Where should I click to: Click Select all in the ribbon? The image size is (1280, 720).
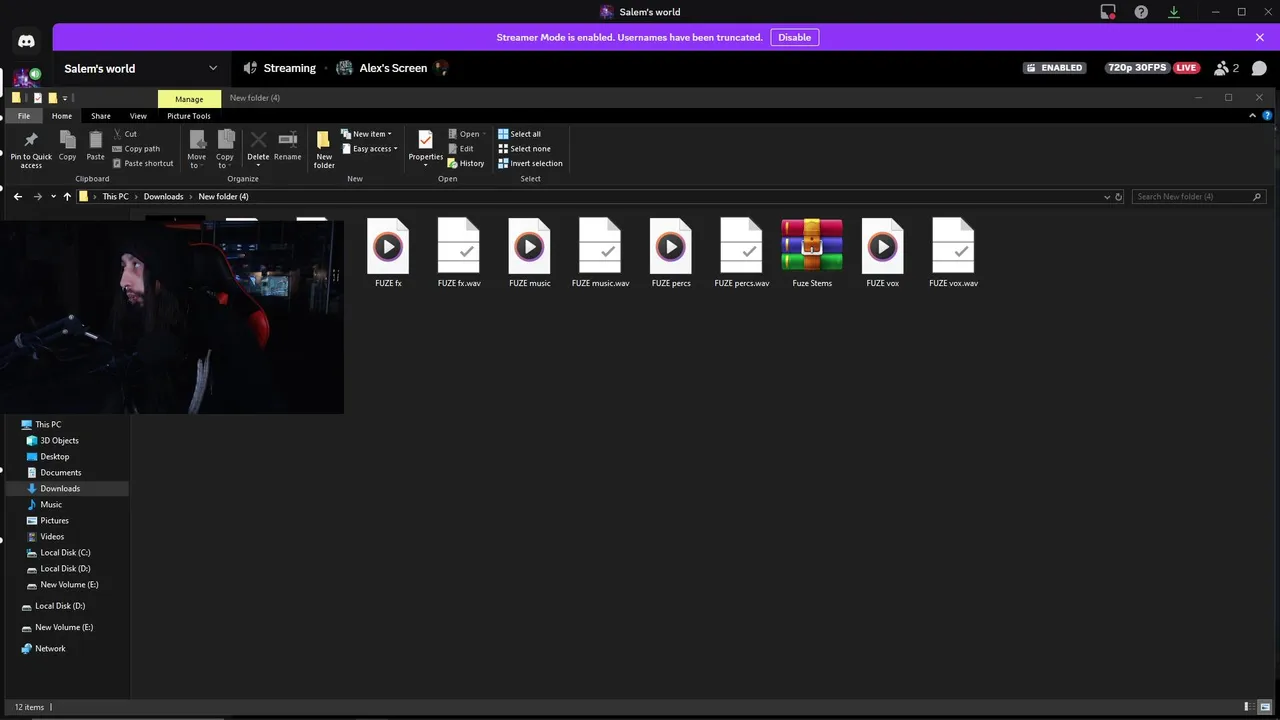(520, 134)
